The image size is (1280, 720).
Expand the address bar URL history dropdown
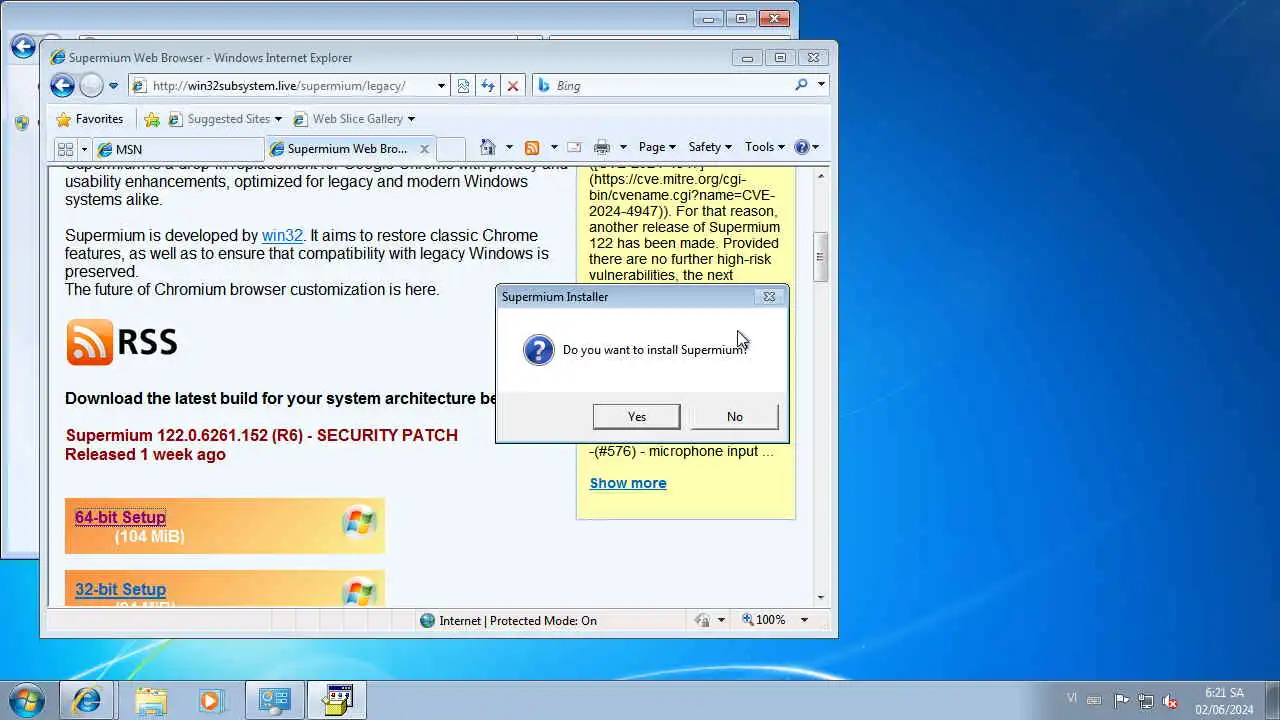tap(441, 86)
